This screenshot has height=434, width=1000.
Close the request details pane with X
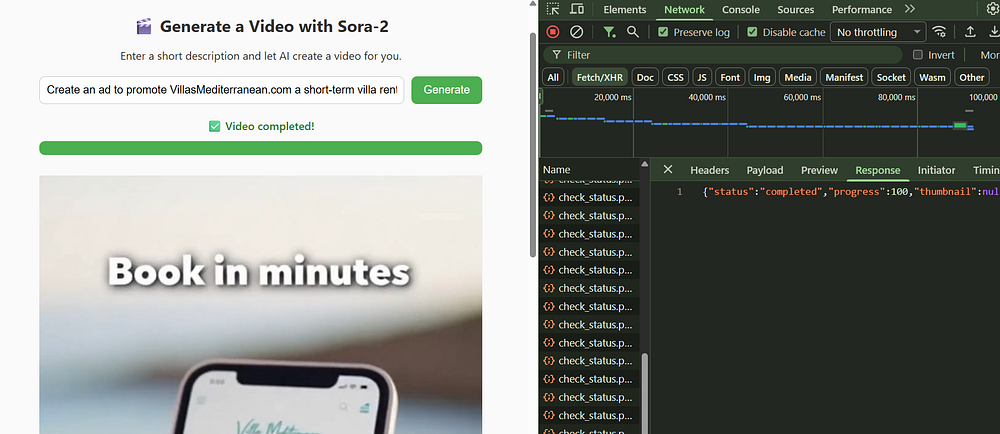(x=668, y=170)
